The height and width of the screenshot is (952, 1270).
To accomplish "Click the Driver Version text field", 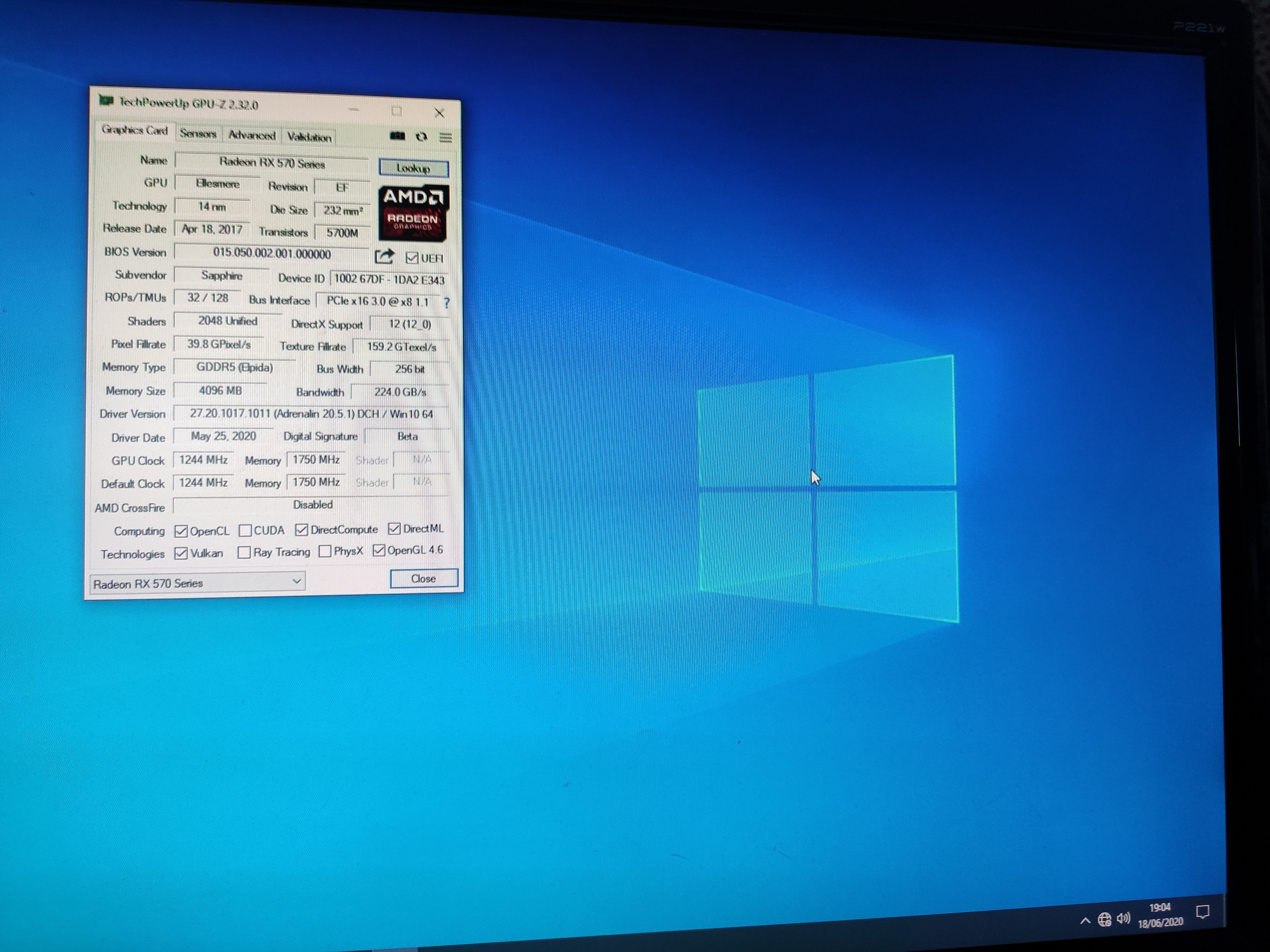I will pos(311,414).
